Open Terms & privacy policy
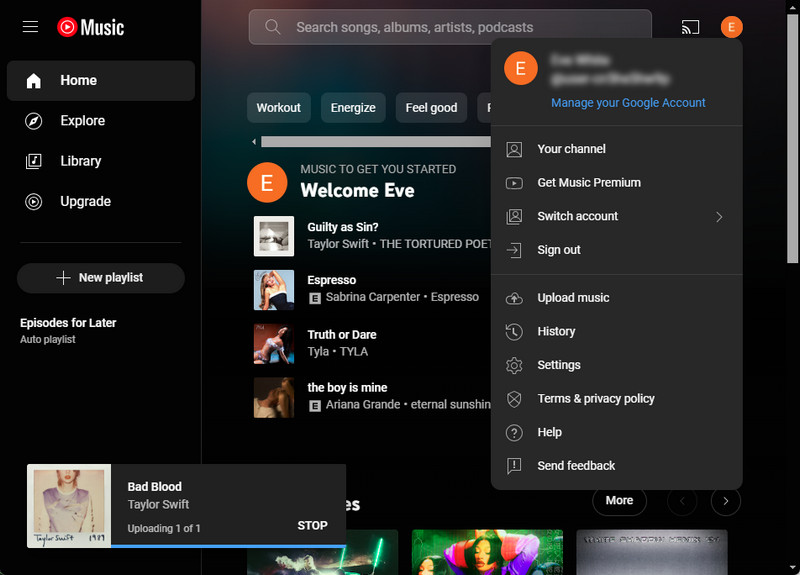 click(616, 399)
